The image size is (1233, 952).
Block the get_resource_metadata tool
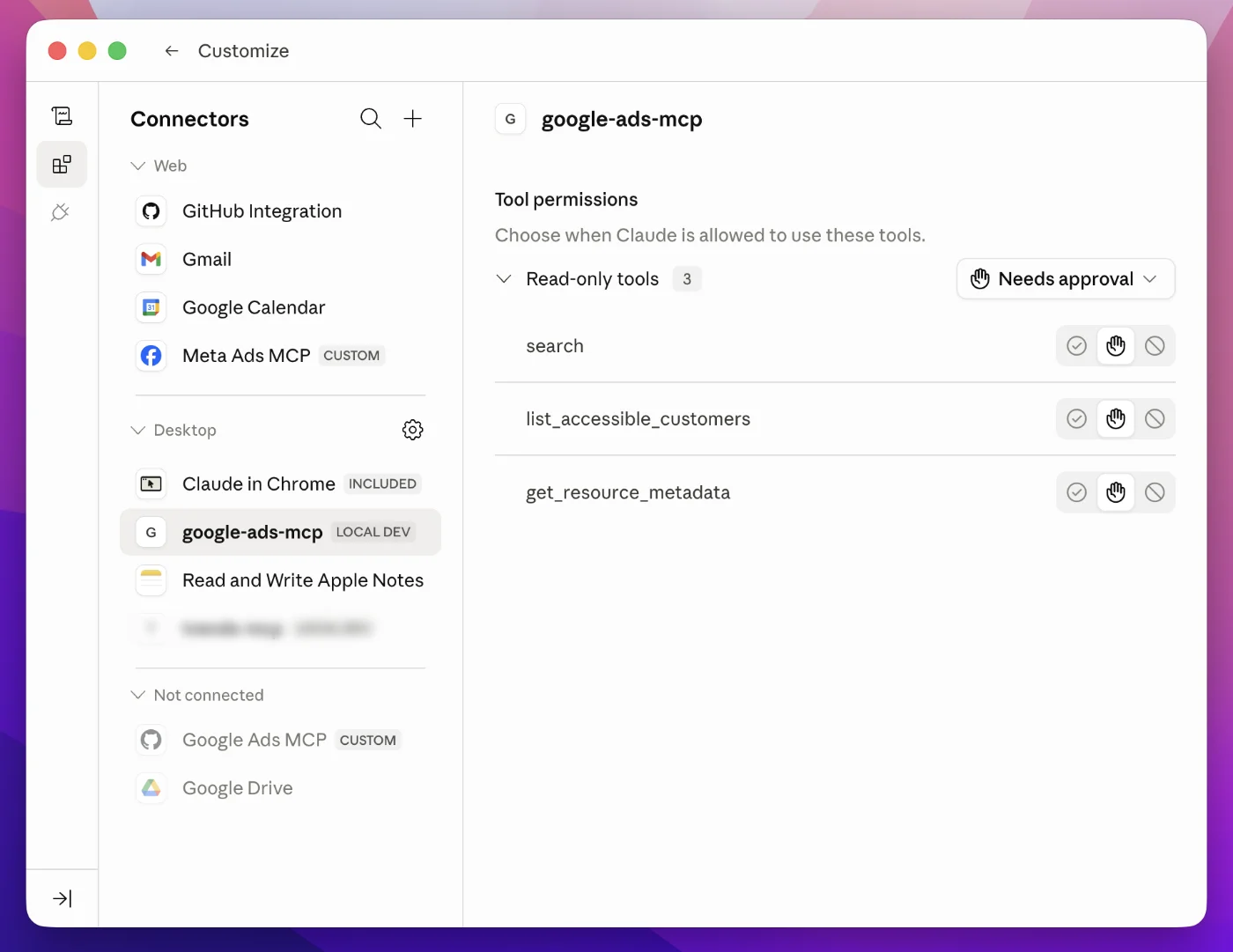coord(1155,492)
